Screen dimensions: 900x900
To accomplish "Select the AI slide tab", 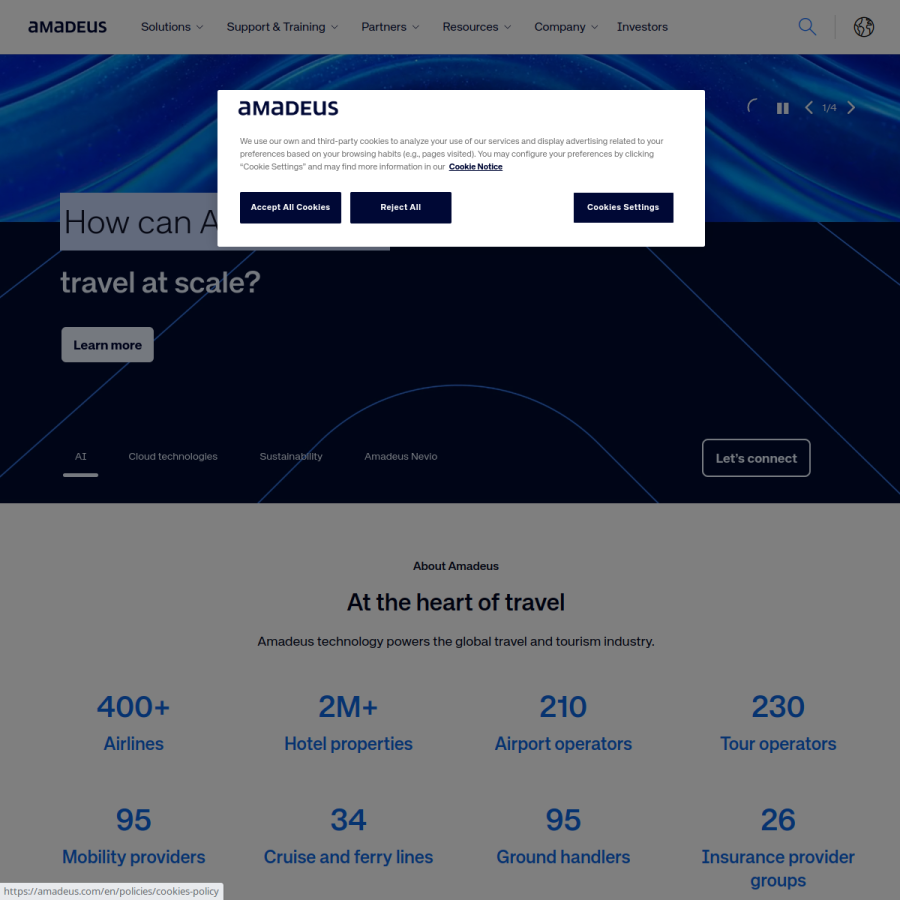I will click(x=80, y=457).
